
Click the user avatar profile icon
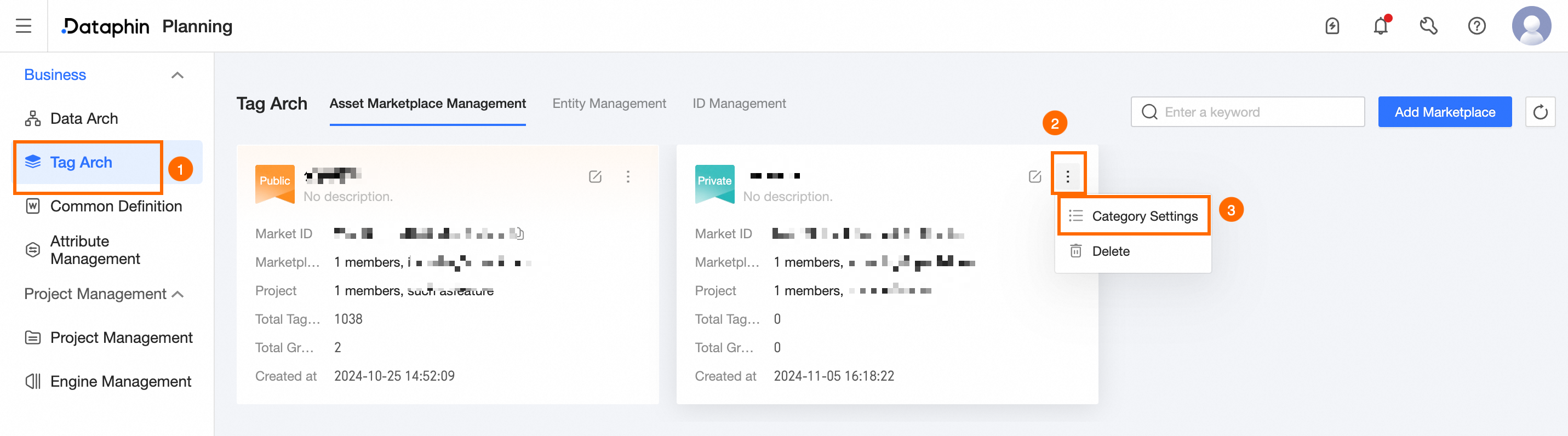pos(1530,26)
